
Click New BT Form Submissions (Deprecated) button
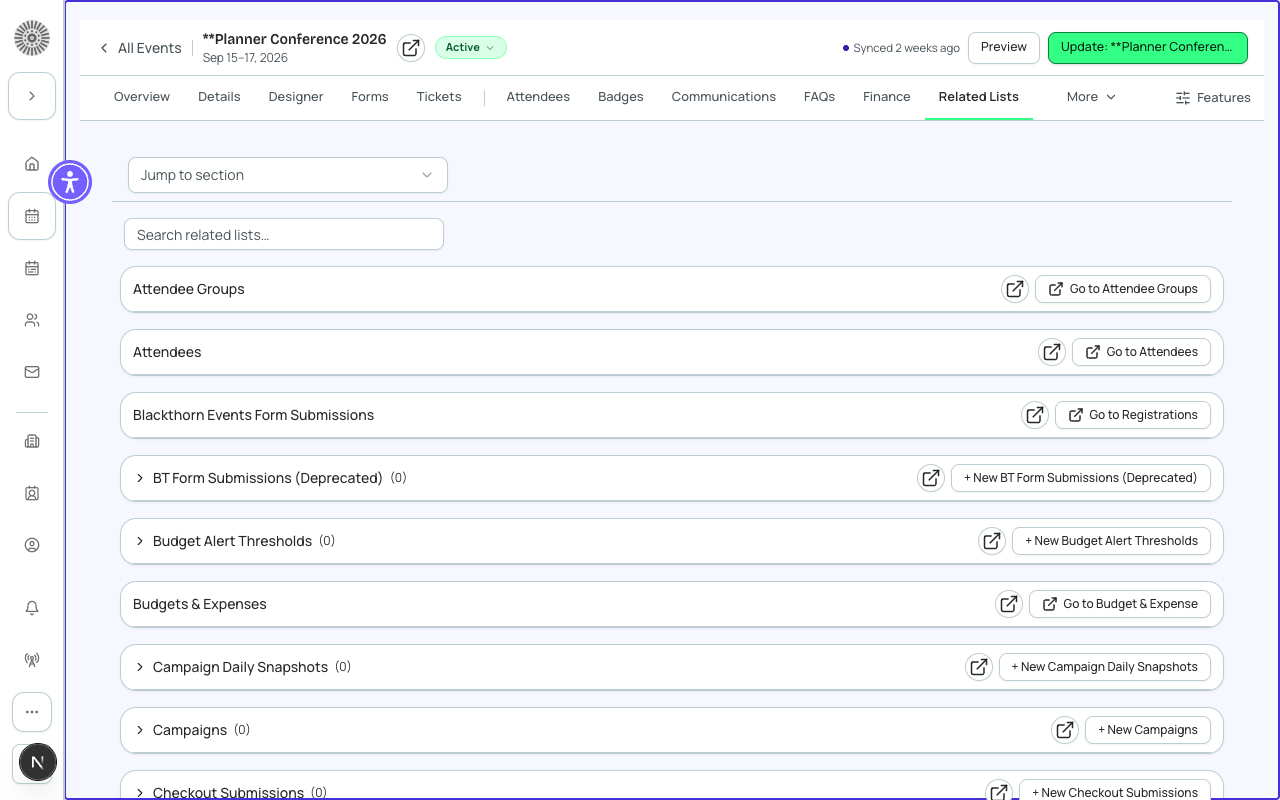point(1081,478)
